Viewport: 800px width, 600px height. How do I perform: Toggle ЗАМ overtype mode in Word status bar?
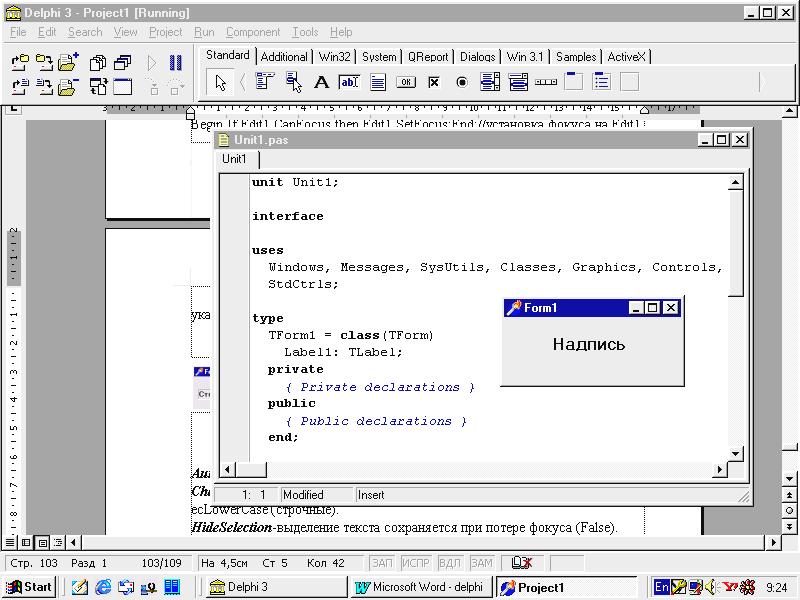pos(481,563)
